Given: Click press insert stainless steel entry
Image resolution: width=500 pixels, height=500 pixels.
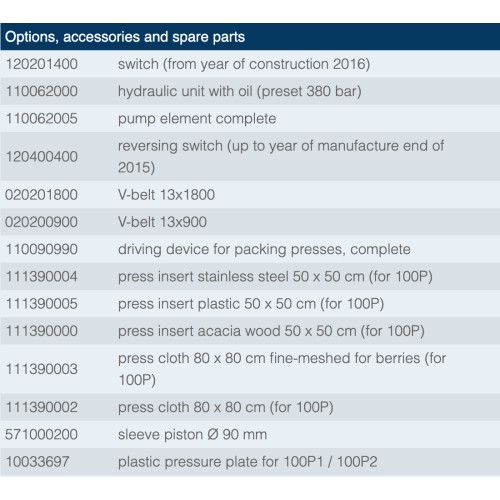Looking at the screenshot, I should click(x=275, y=277).
